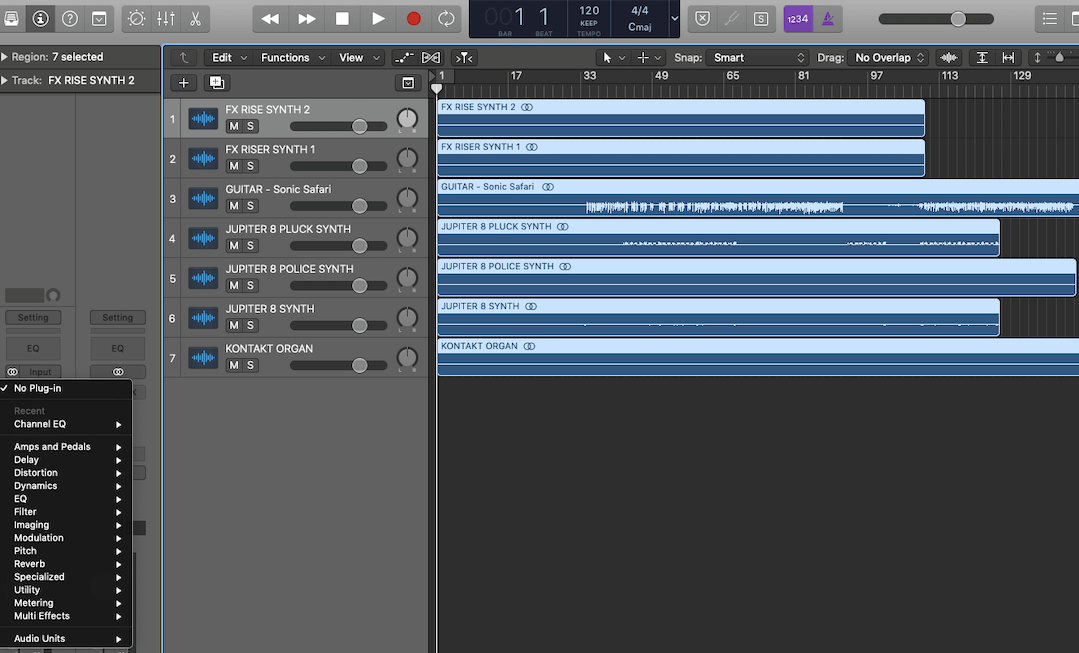Click the left channel strip EQ button
The height and width of the screenshot is (653, 1079).
33,348
